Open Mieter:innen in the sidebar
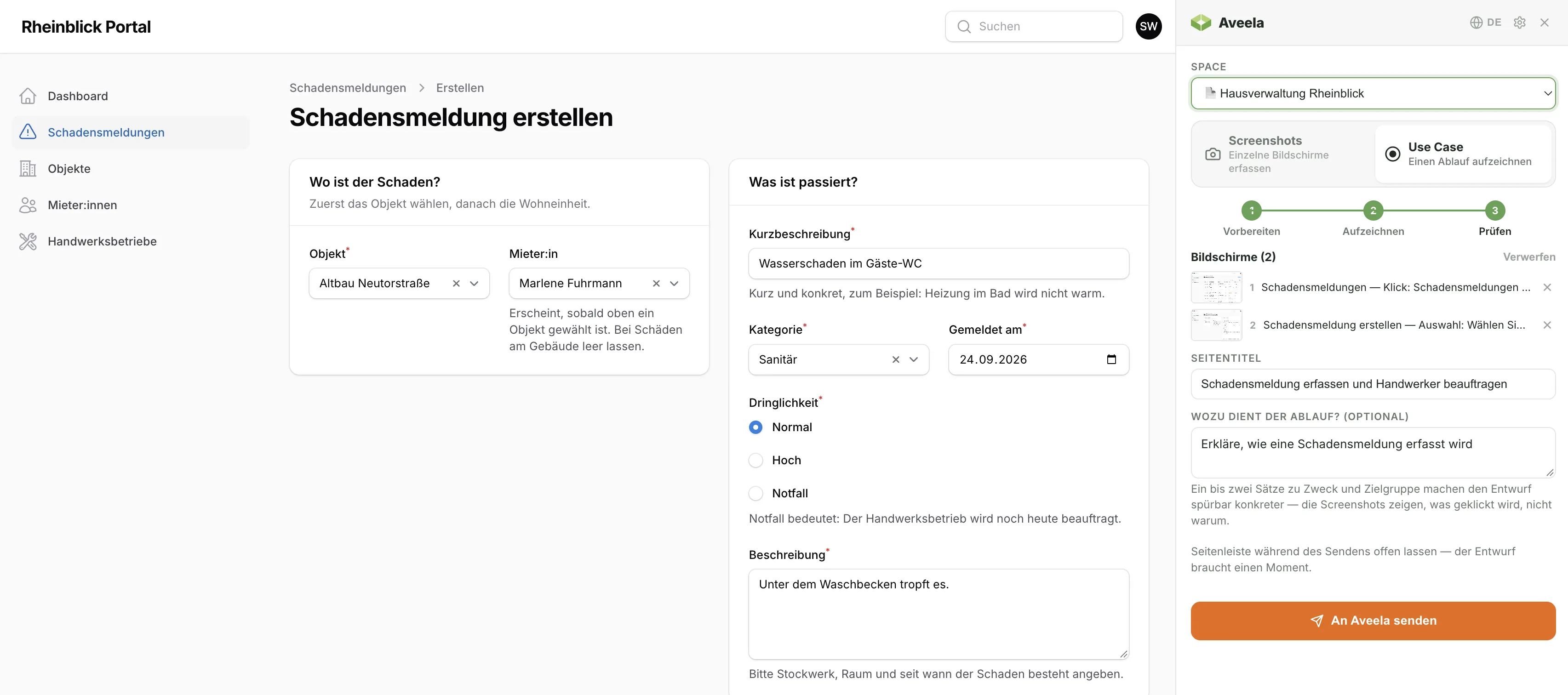This screenshot has height=695, width=1568. pyautogui.click(x=130, y=205)
